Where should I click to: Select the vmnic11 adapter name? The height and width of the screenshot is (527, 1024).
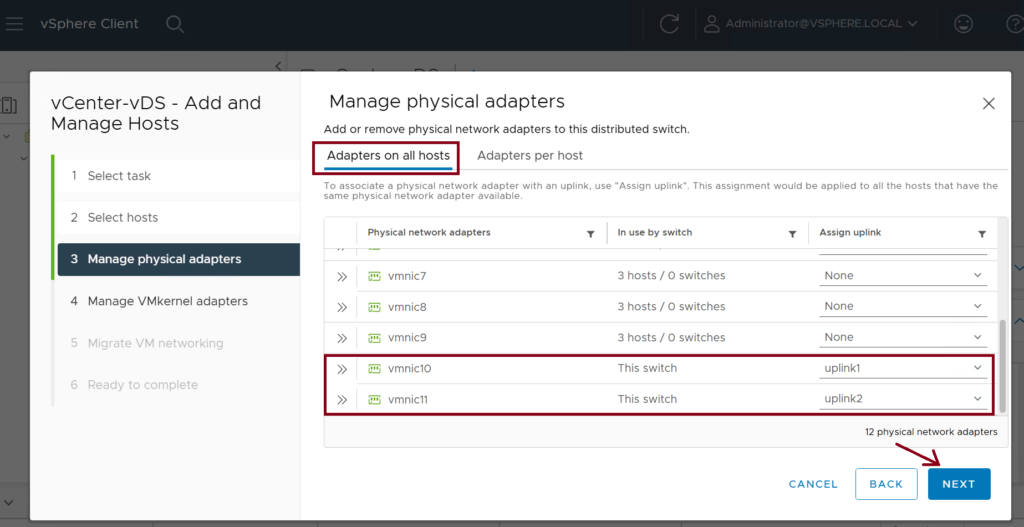(x=409, y=400)
